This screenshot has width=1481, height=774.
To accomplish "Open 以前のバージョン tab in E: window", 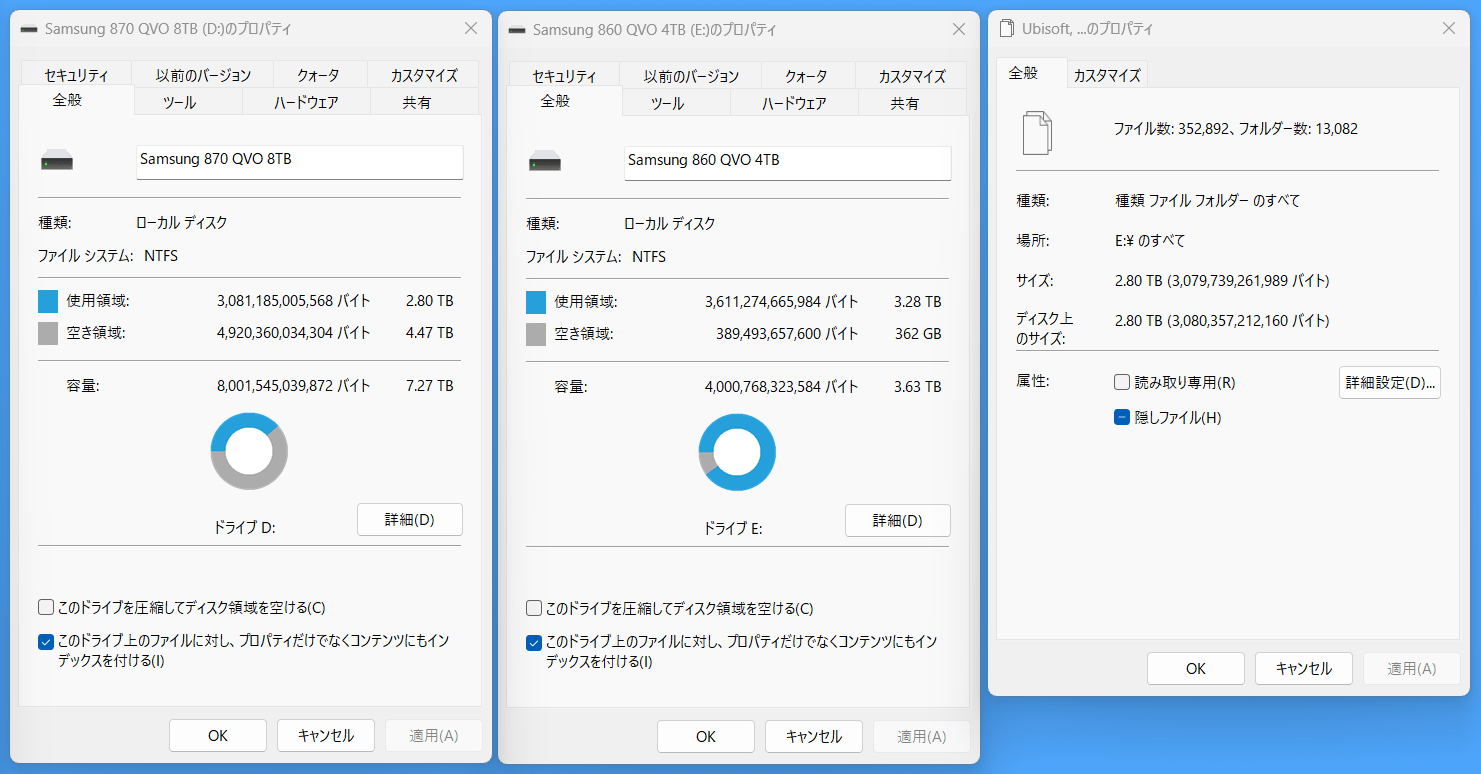I will point(691,76).
